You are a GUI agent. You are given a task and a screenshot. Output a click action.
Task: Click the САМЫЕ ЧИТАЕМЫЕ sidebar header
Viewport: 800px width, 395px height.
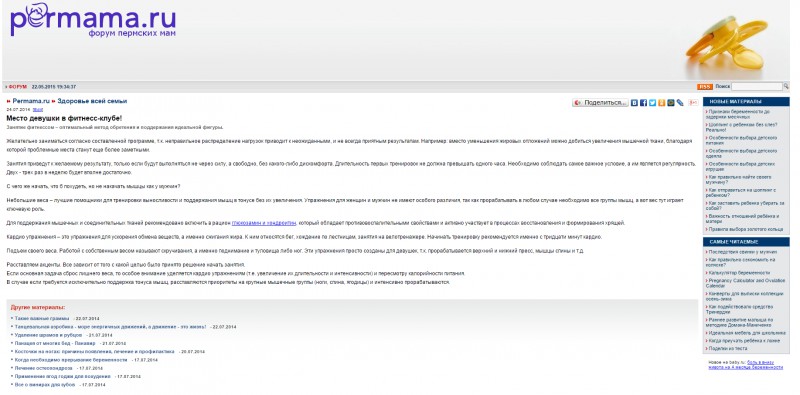[746, 242]
